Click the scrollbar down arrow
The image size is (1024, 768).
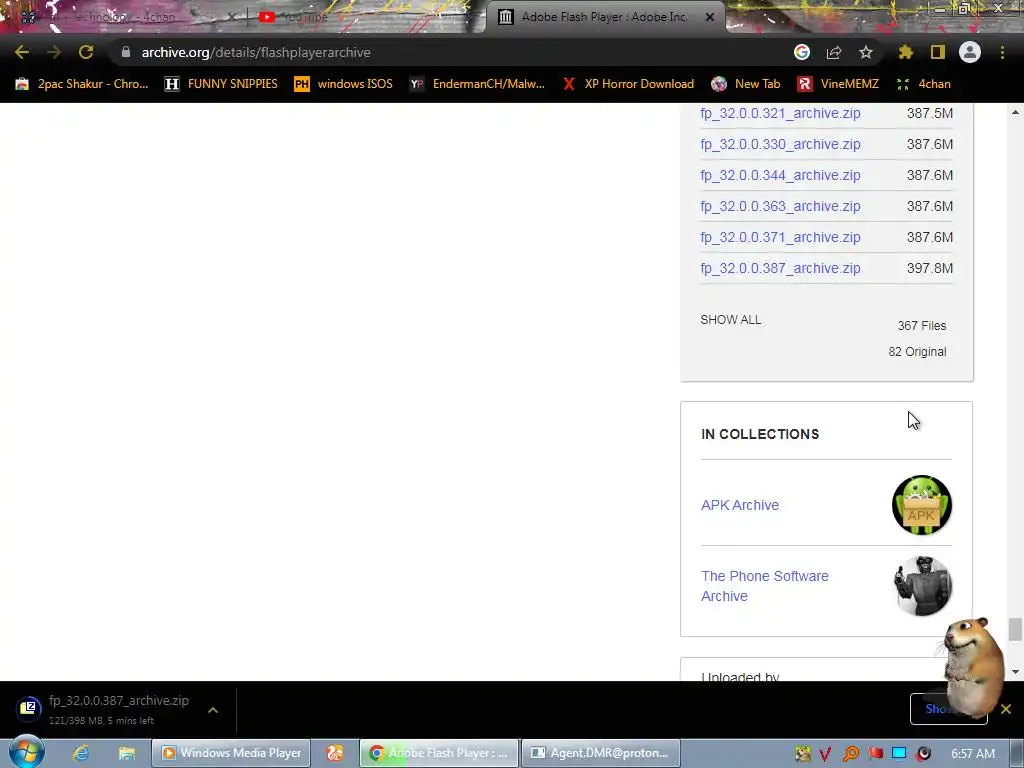click(x=1015, y=671)
